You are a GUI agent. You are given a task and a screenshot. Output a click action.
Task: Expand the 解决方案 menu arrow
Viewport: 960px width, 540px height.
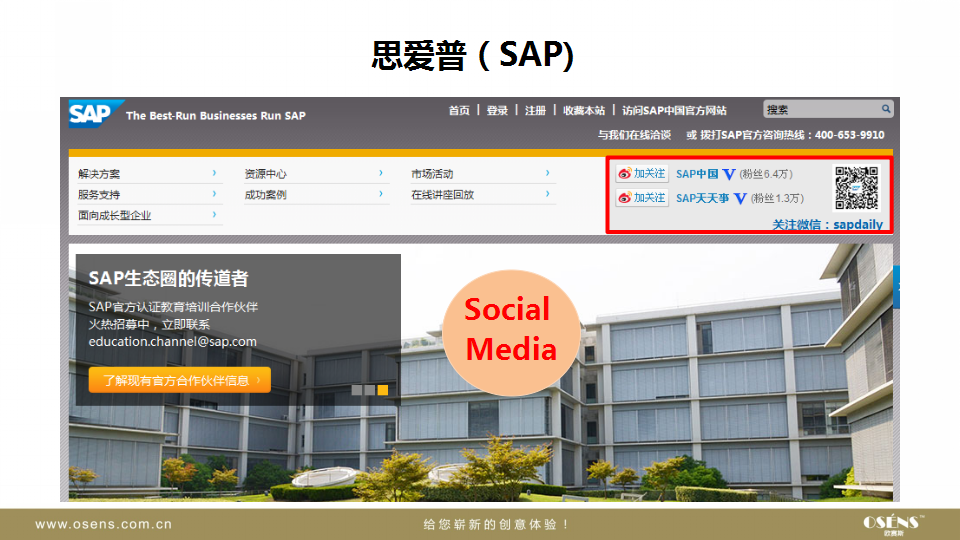[214, 173]
